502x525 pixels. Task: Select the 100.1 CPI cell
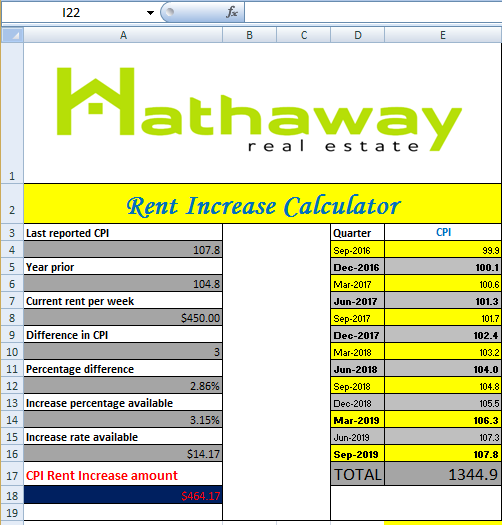click(x=443, y=267)
